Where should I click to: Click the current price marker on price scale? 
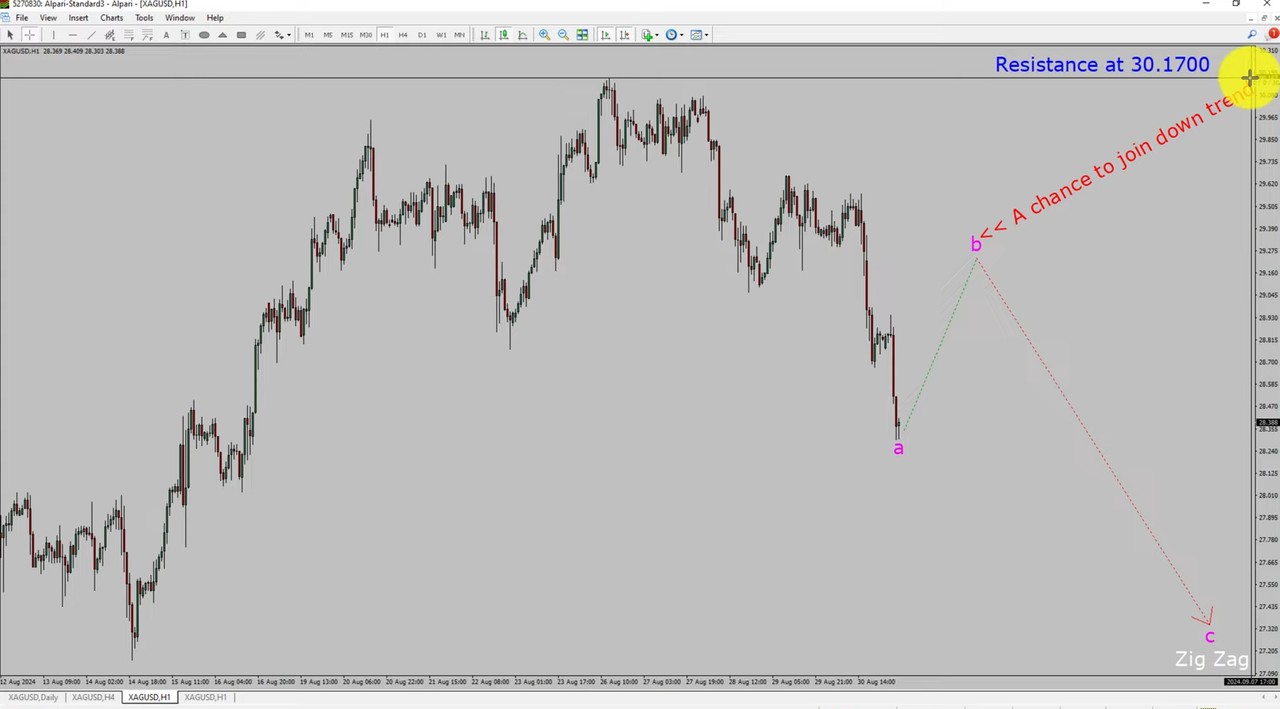click(x=1267, y=423)
